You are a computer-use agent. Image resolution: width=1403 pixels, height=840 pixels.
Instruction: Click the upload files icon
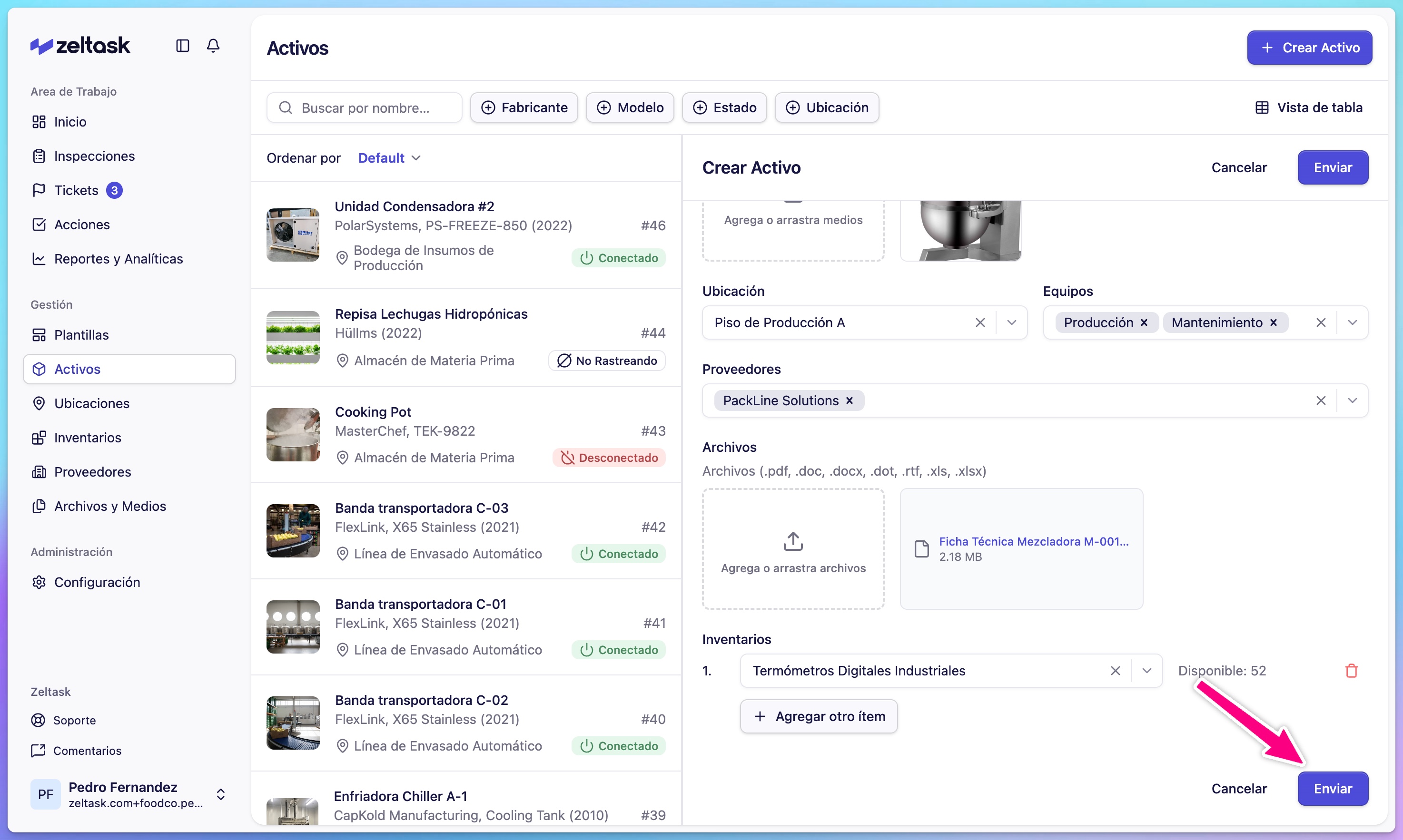(x=793, y=541)
